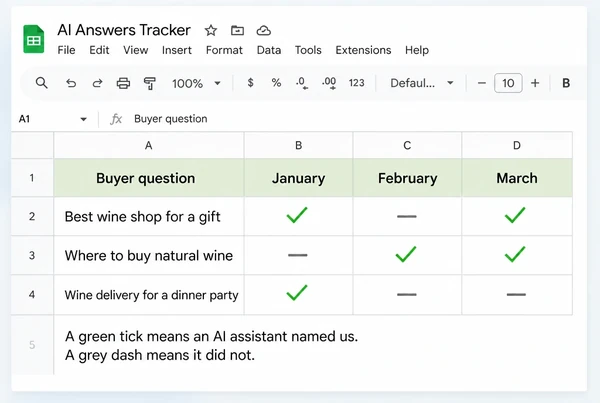Toggle bold formatting

pos(566,83)
